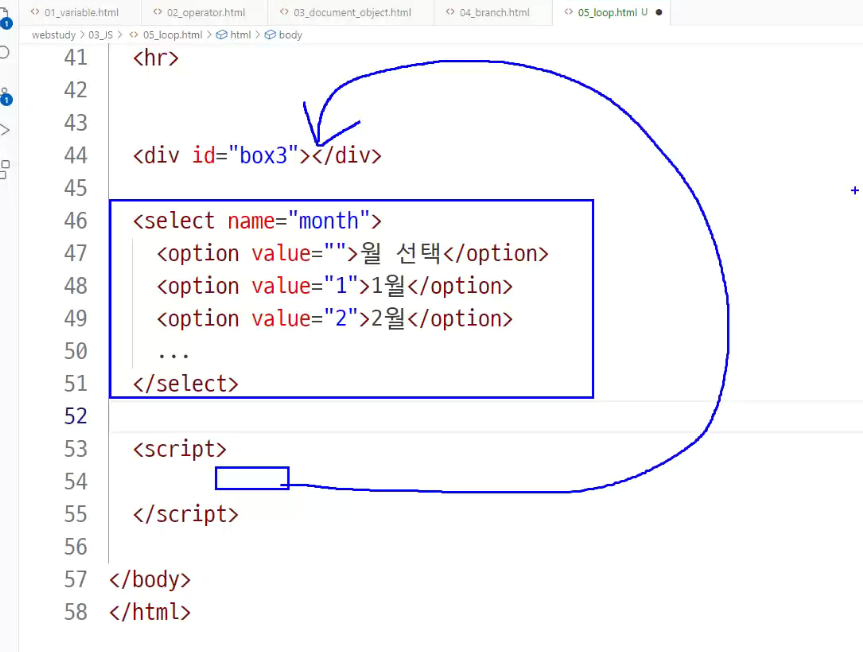This screenshot has height=652, width=863.
Task: Click line number 57 in gutter
Action: [x=75, y=580]
